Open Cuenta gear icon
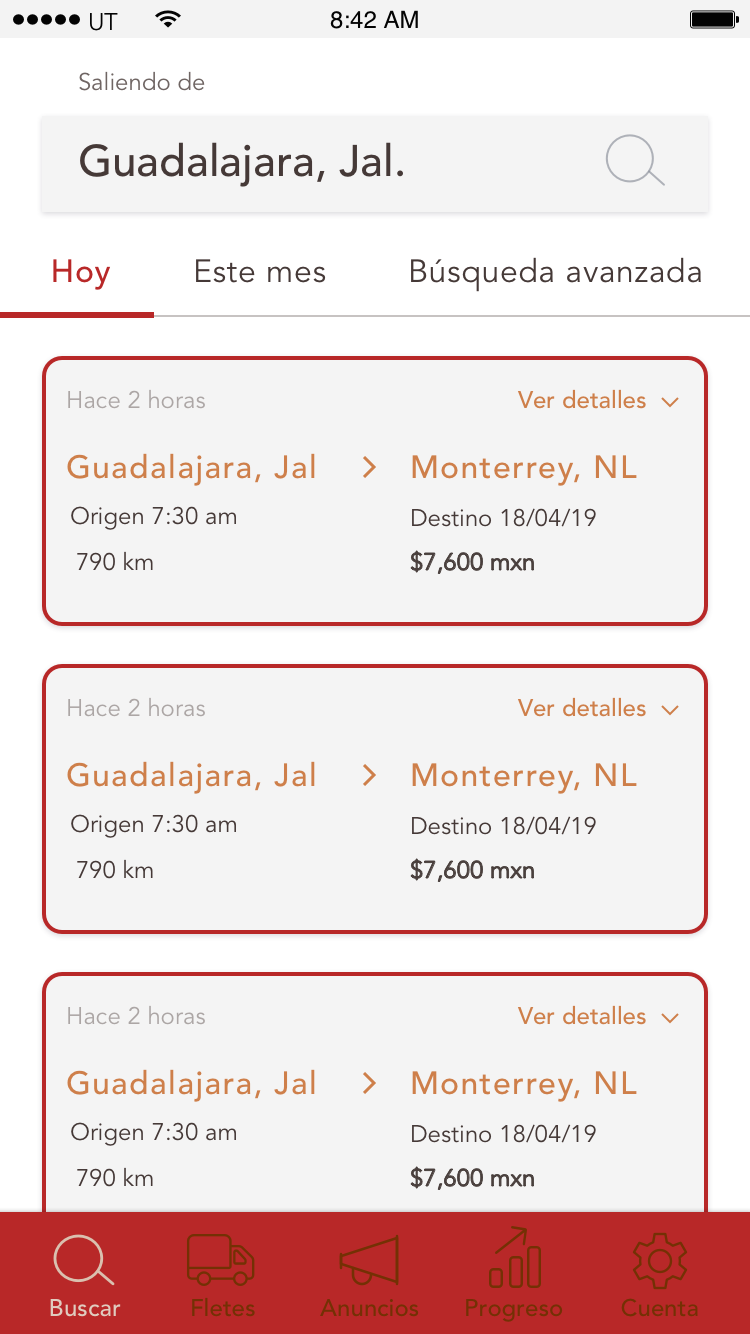The height and width of the screenshot is (1334, 750). coord(660,1262)
